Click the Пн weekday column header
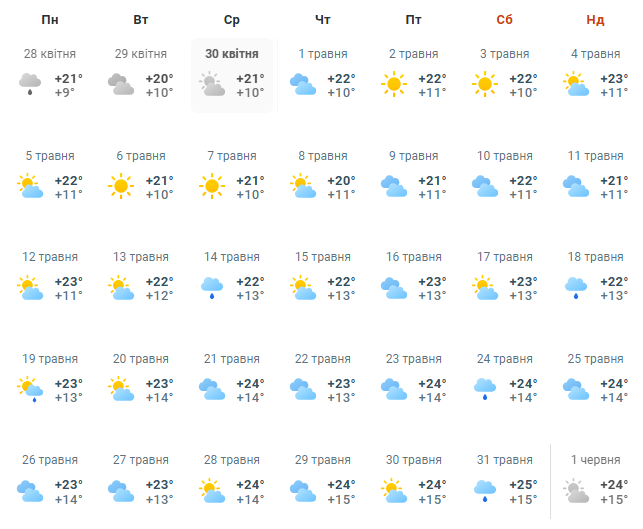Image resolution: width=643 pixels, height=529 pixels. [50, 19]
